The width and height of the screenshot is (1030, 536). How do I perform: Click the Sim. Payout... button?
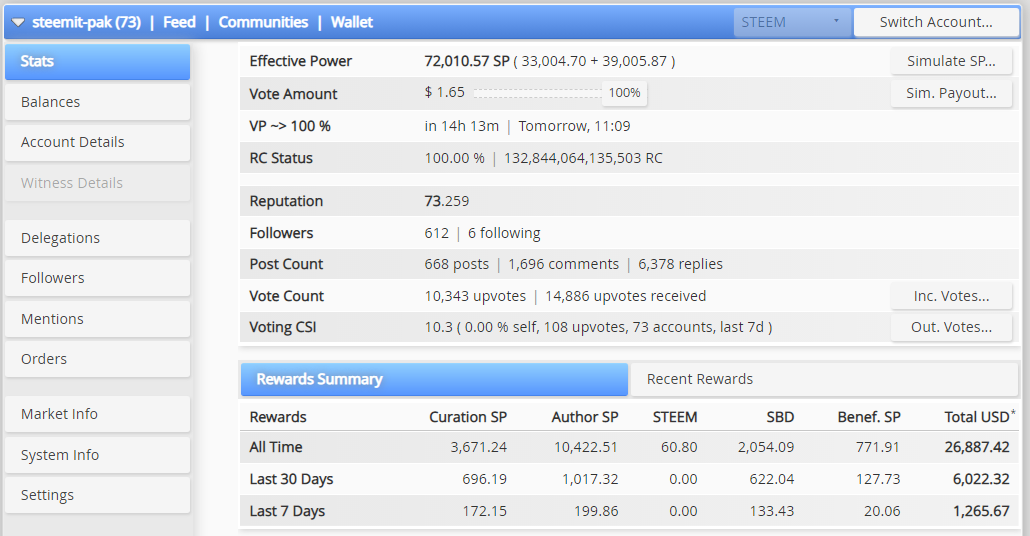[x=951, y=93]
